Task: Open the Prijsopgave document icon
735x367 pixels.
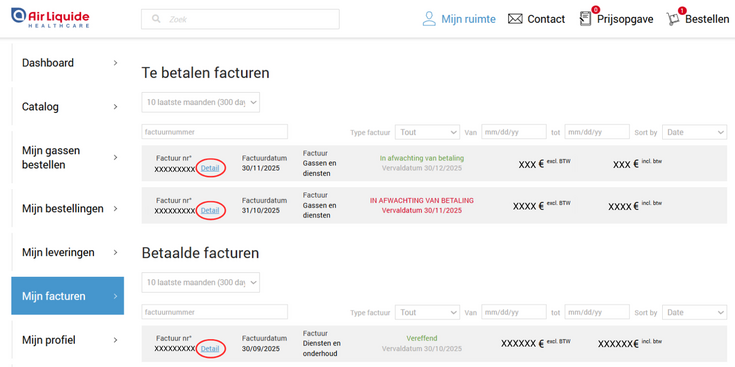Action: tap(585, 18)
